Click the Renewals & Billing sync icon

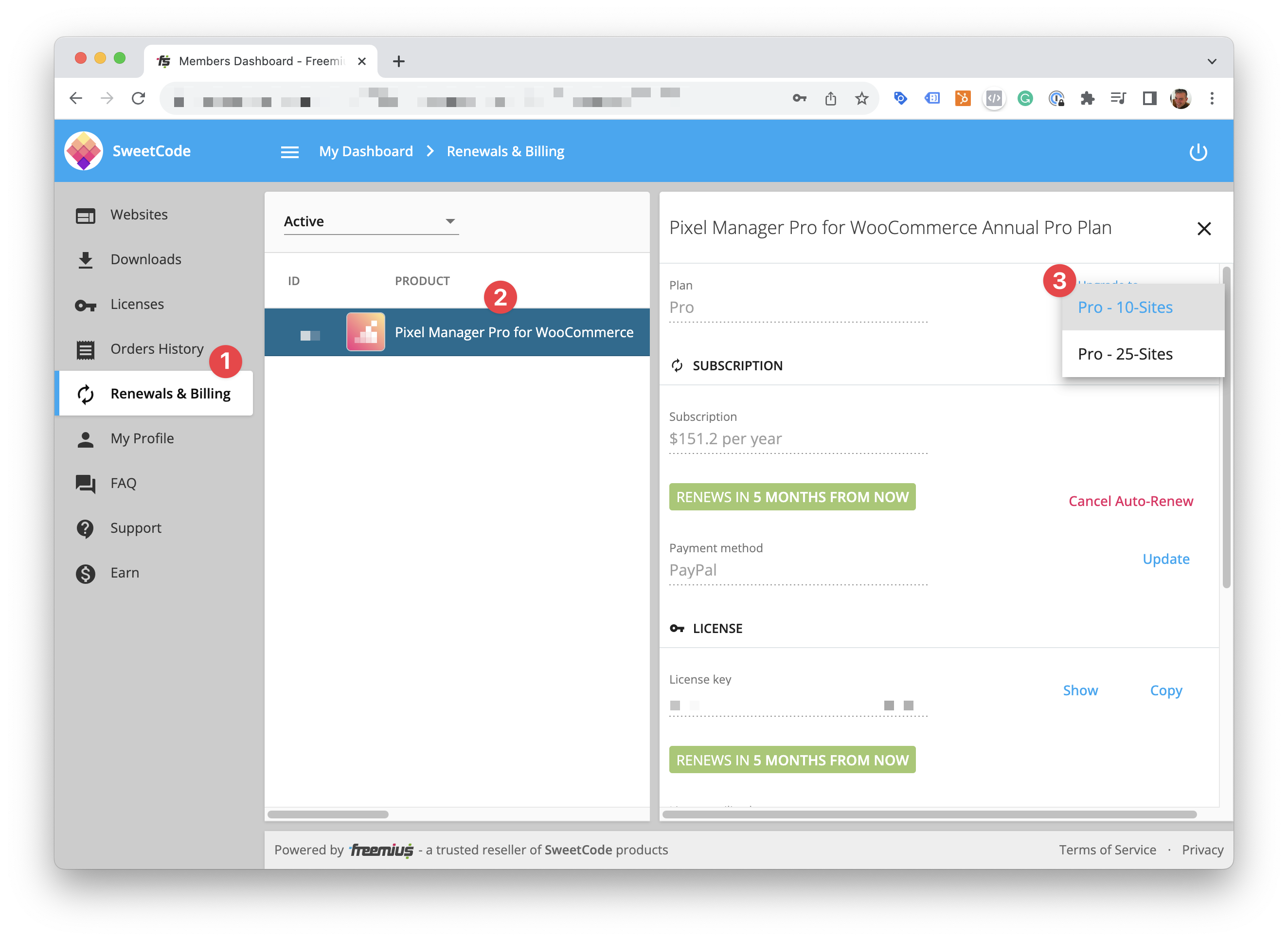pyautogui.click(x=86, y=392)
